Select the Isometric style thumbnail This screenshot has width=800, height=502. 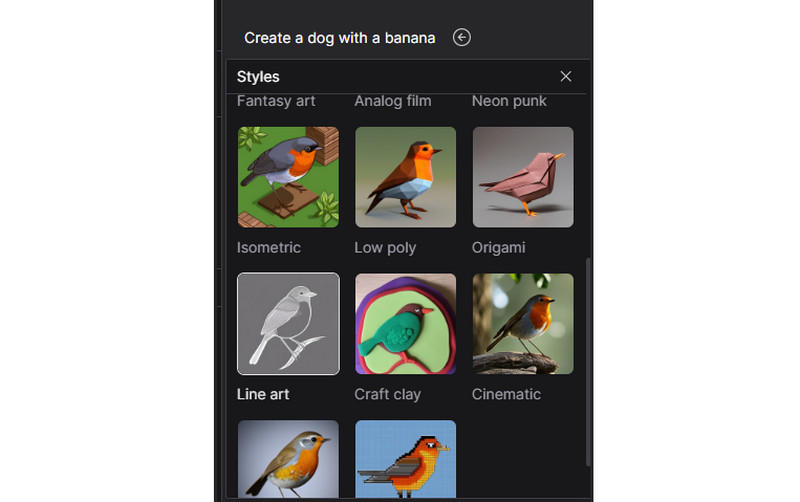click(288, 177)
